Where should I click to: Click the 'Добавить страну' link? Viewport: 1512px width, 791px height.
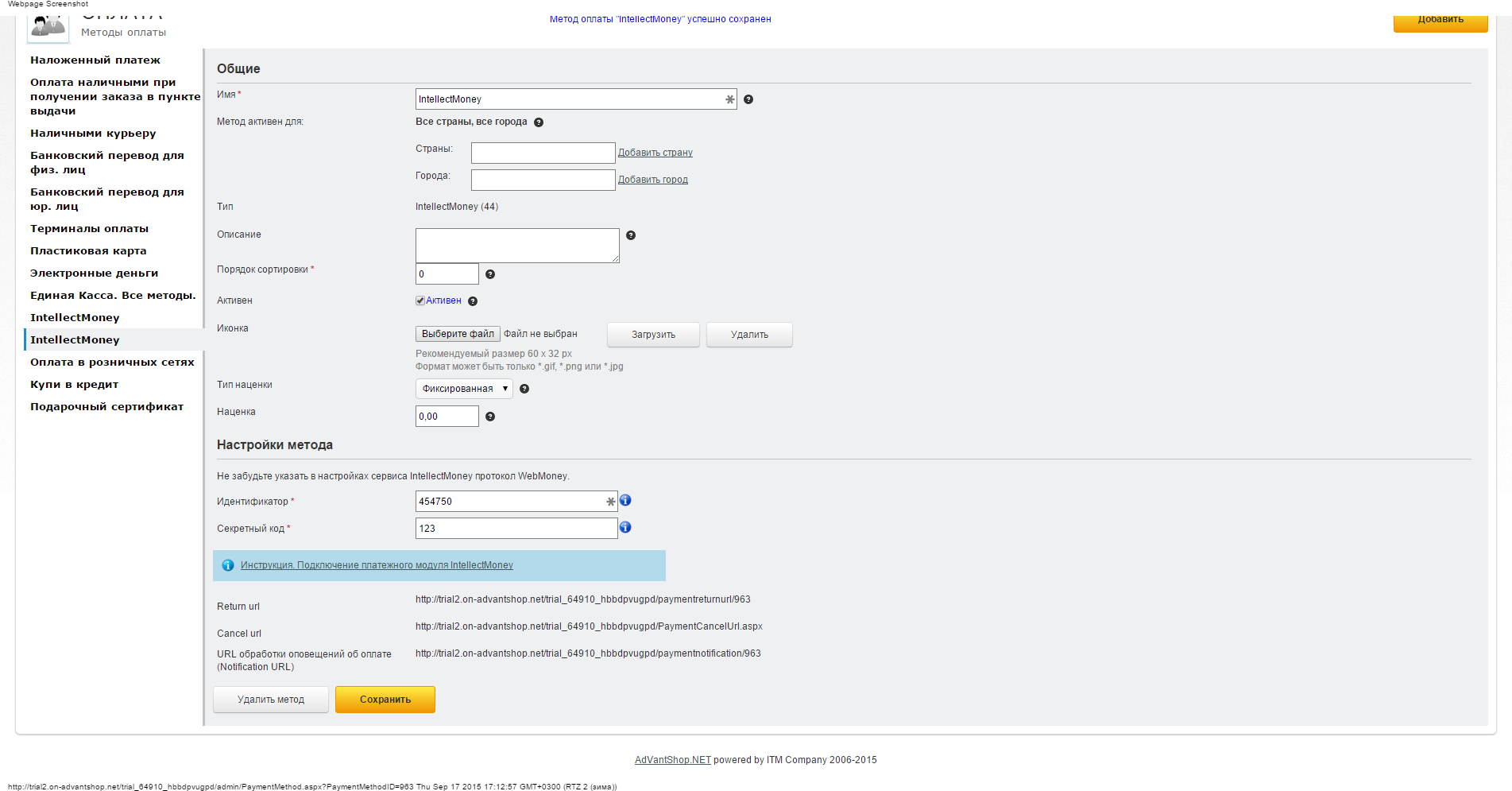click(x=655, y=153)
